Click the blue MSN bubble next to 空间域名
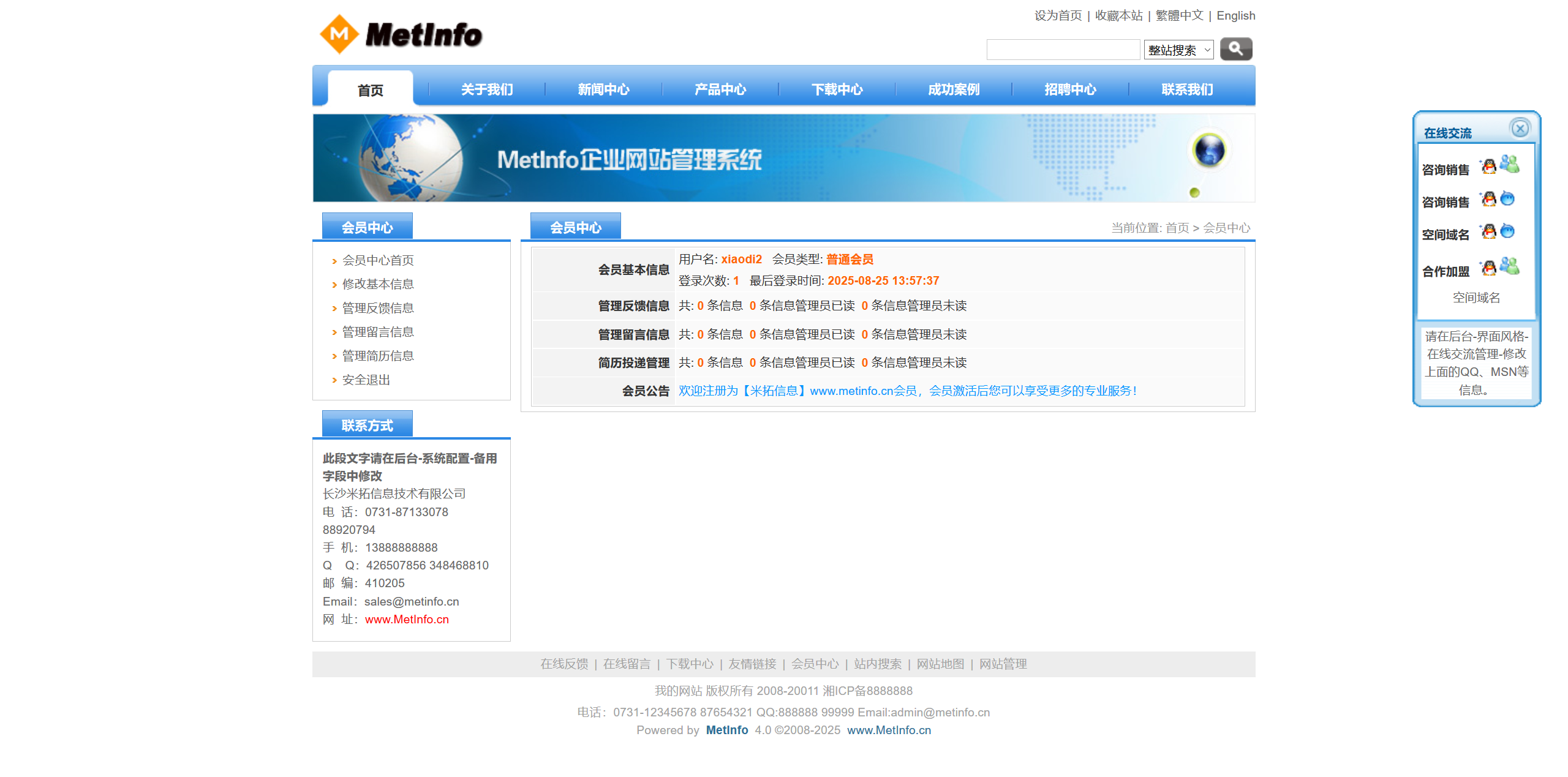 click(x=1507, y=231)
